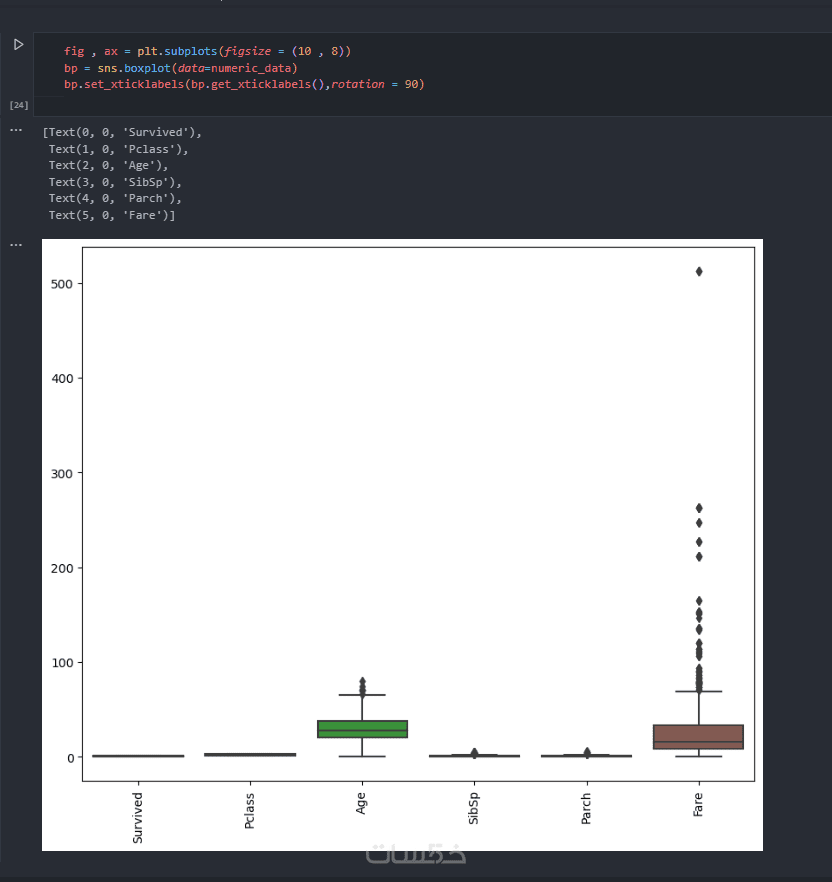Click the plt.subplots code line

(x=207, y=51)
